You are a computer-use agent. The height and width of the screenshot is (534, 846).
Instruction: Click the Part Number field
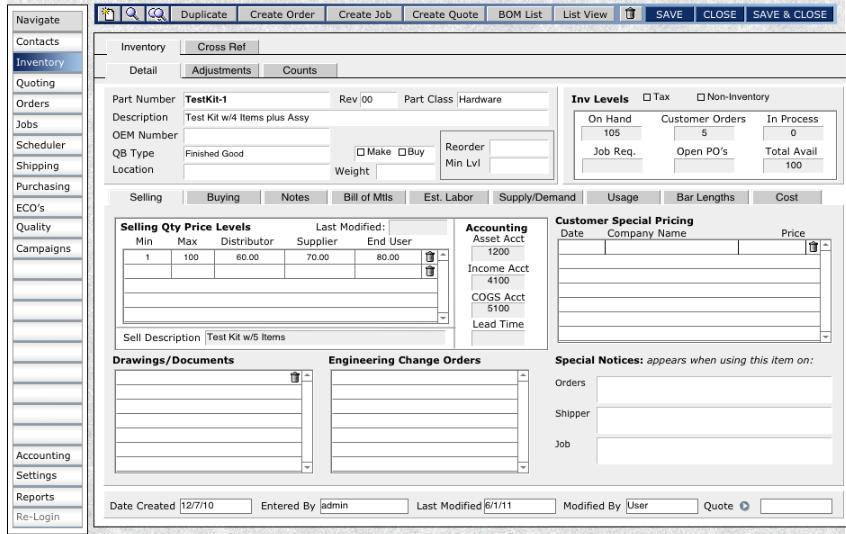pyautogui.click(x=256, y=100)
